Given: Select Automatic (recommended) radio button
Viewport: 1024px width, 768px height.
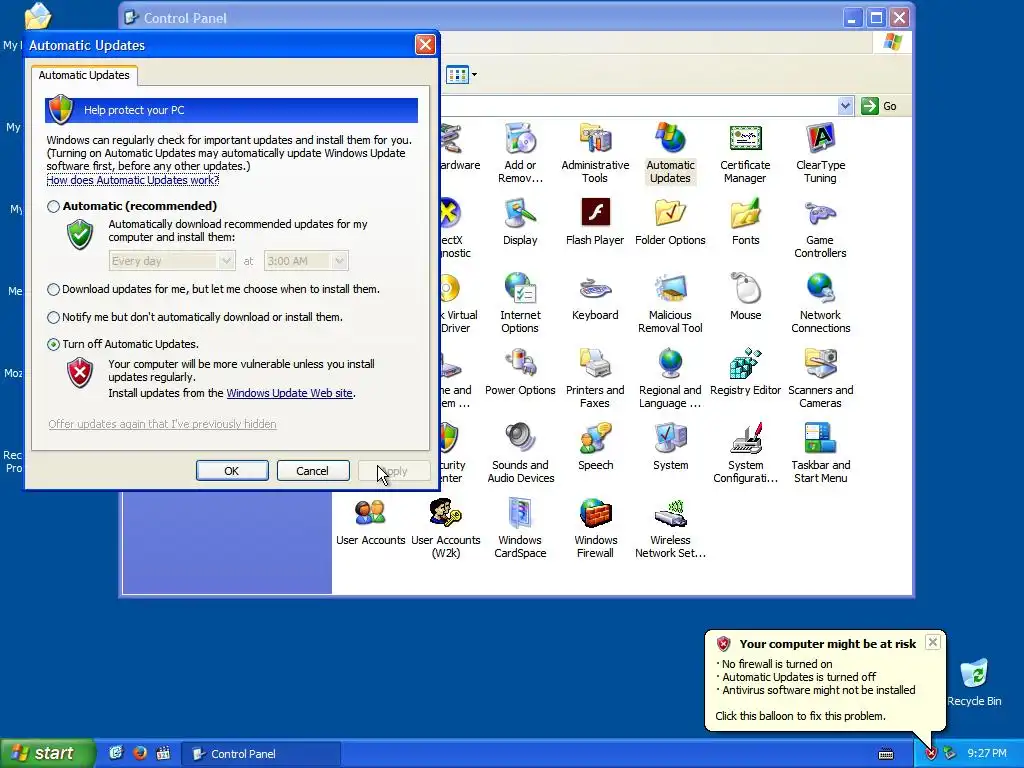Looking at the screenshot, I should 54,206.
